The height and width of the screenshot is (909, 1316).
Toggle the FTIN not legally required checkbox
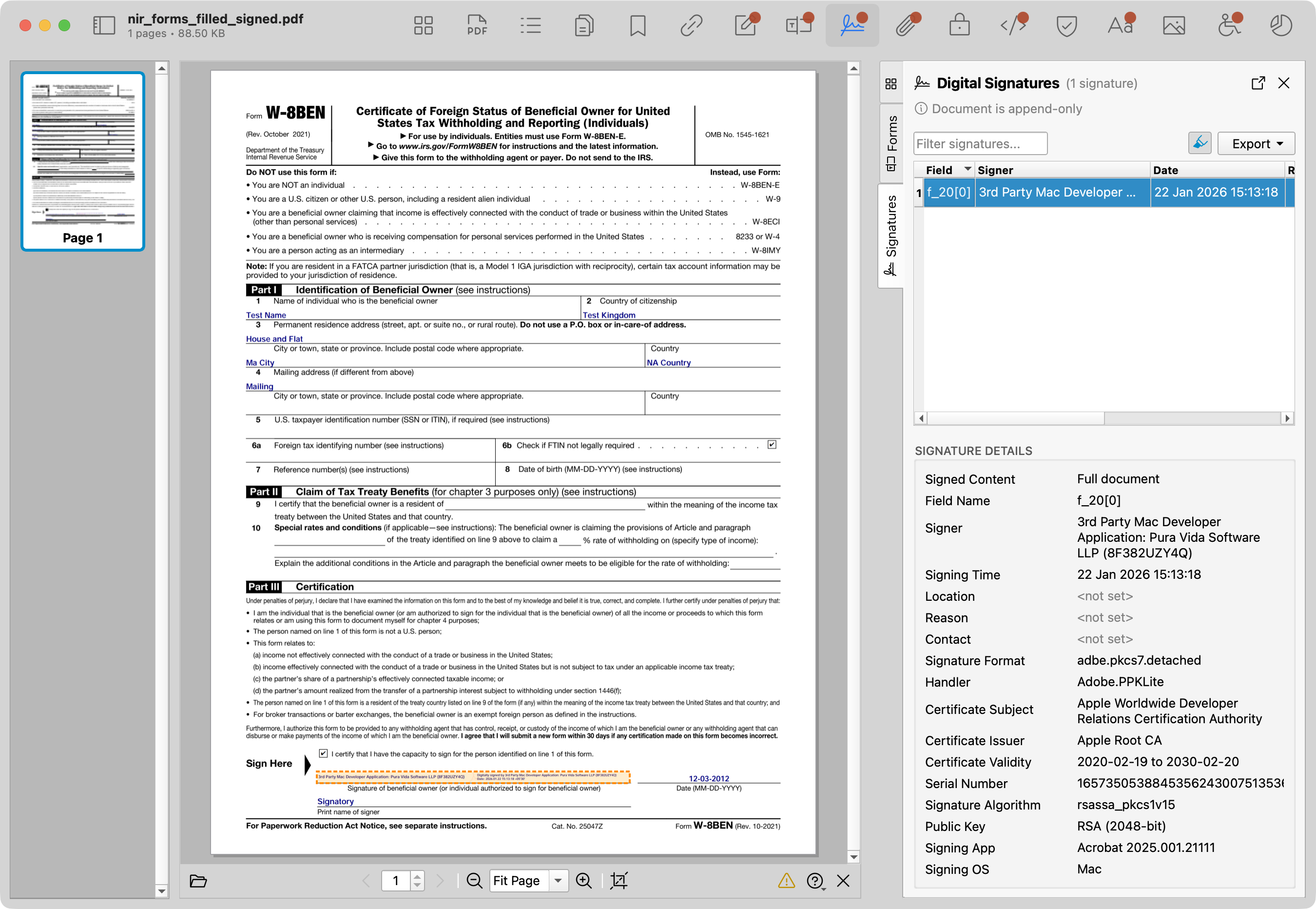[771, 444]
